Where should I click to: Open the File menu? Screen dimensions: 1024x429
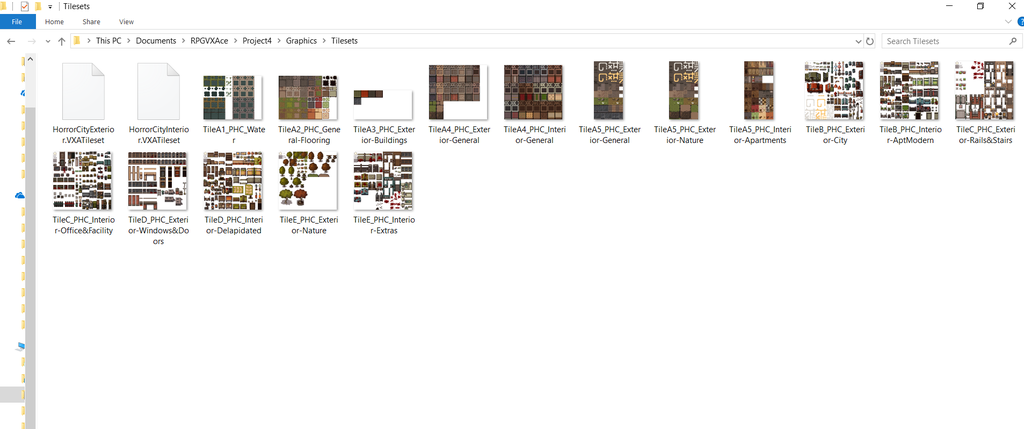[17, 21]
